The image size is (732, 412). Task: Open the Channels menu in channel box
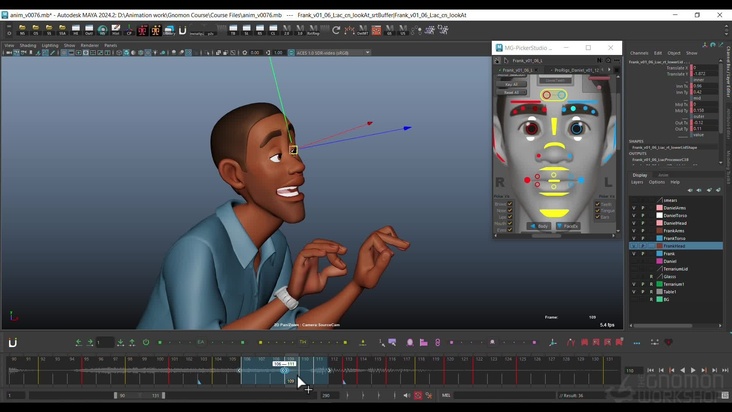coord(639,53)
